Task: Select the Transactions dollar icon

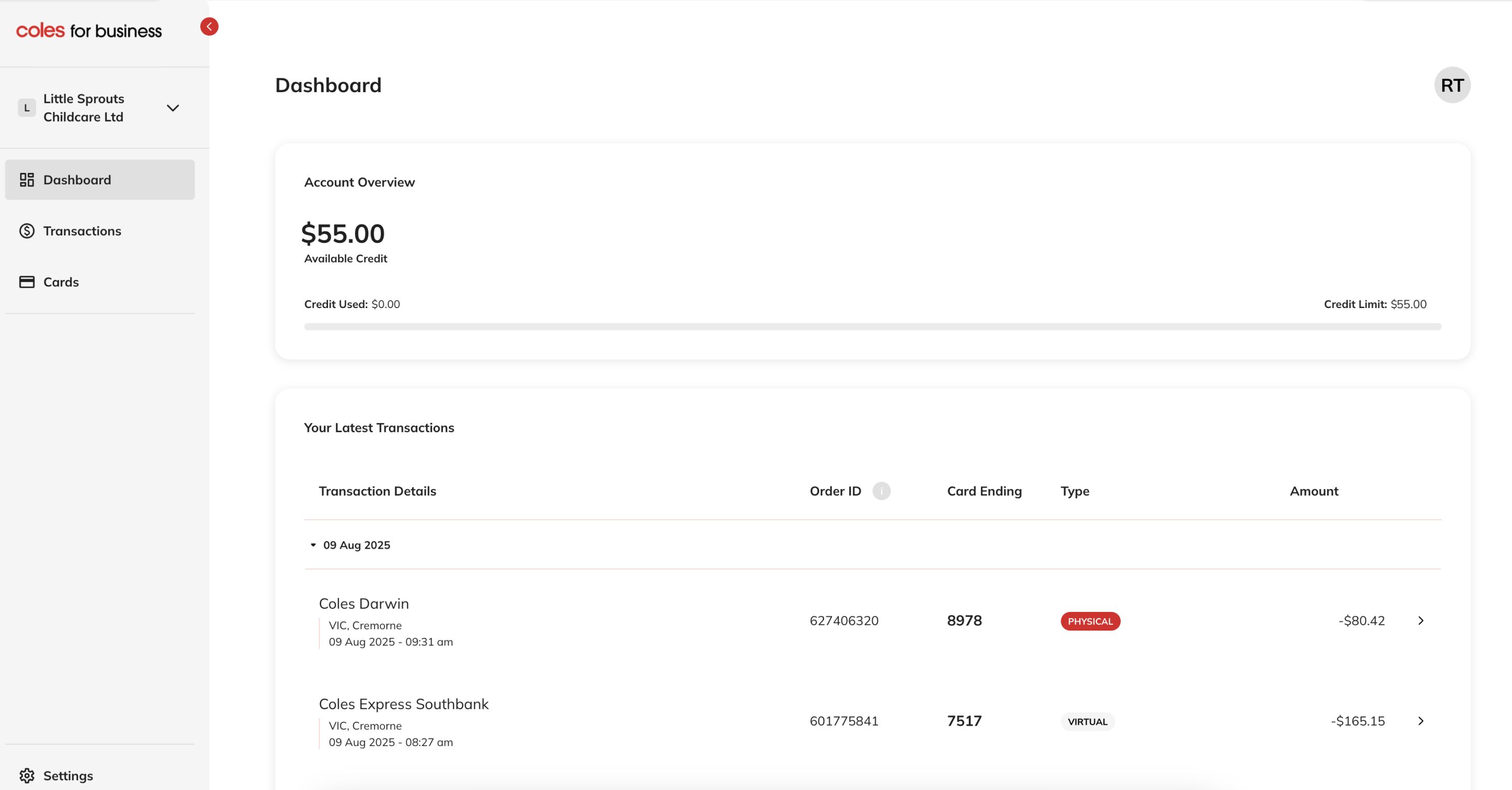Action: 27,231
